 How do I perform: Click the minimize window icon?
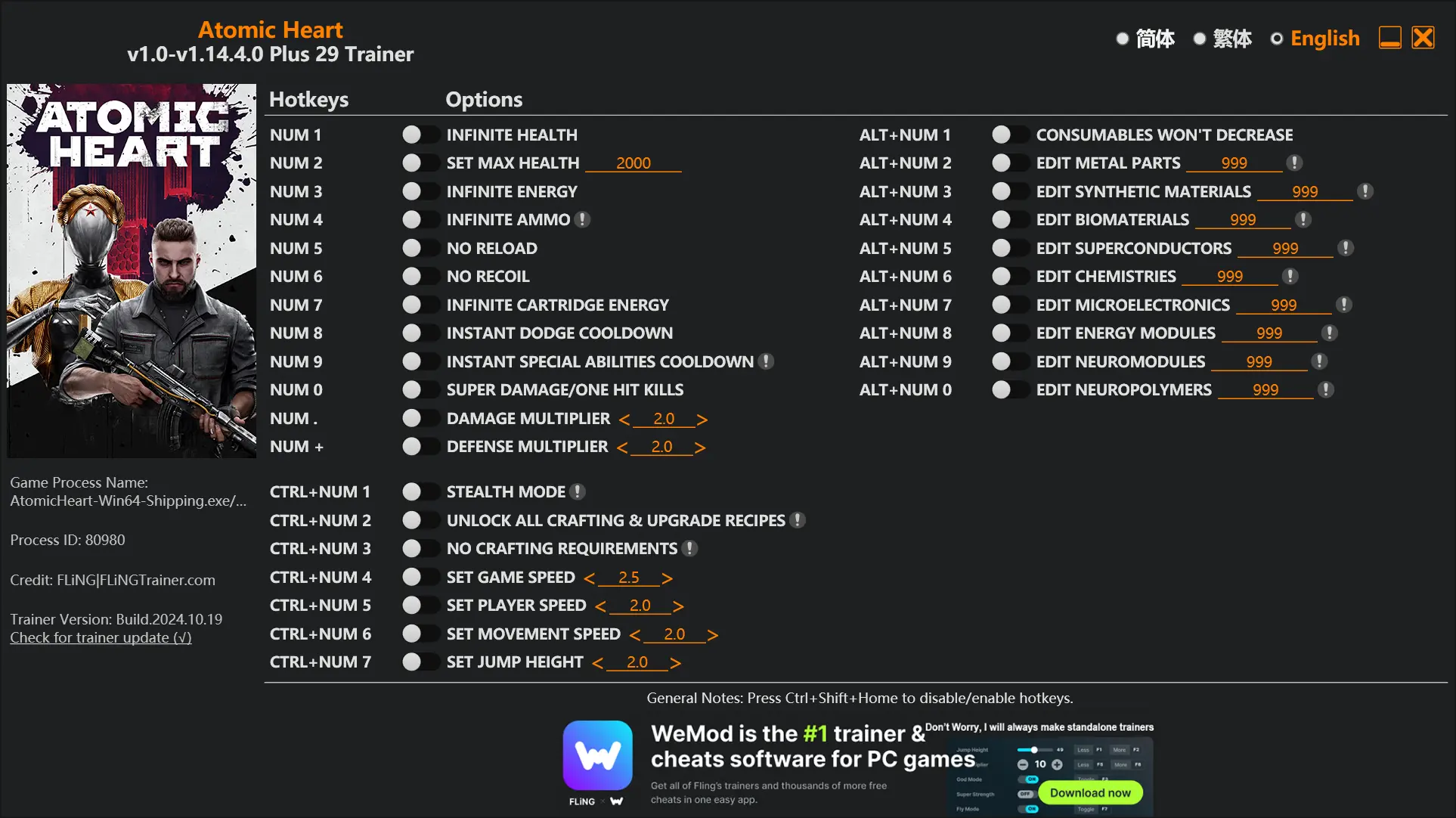point(1392,38)
